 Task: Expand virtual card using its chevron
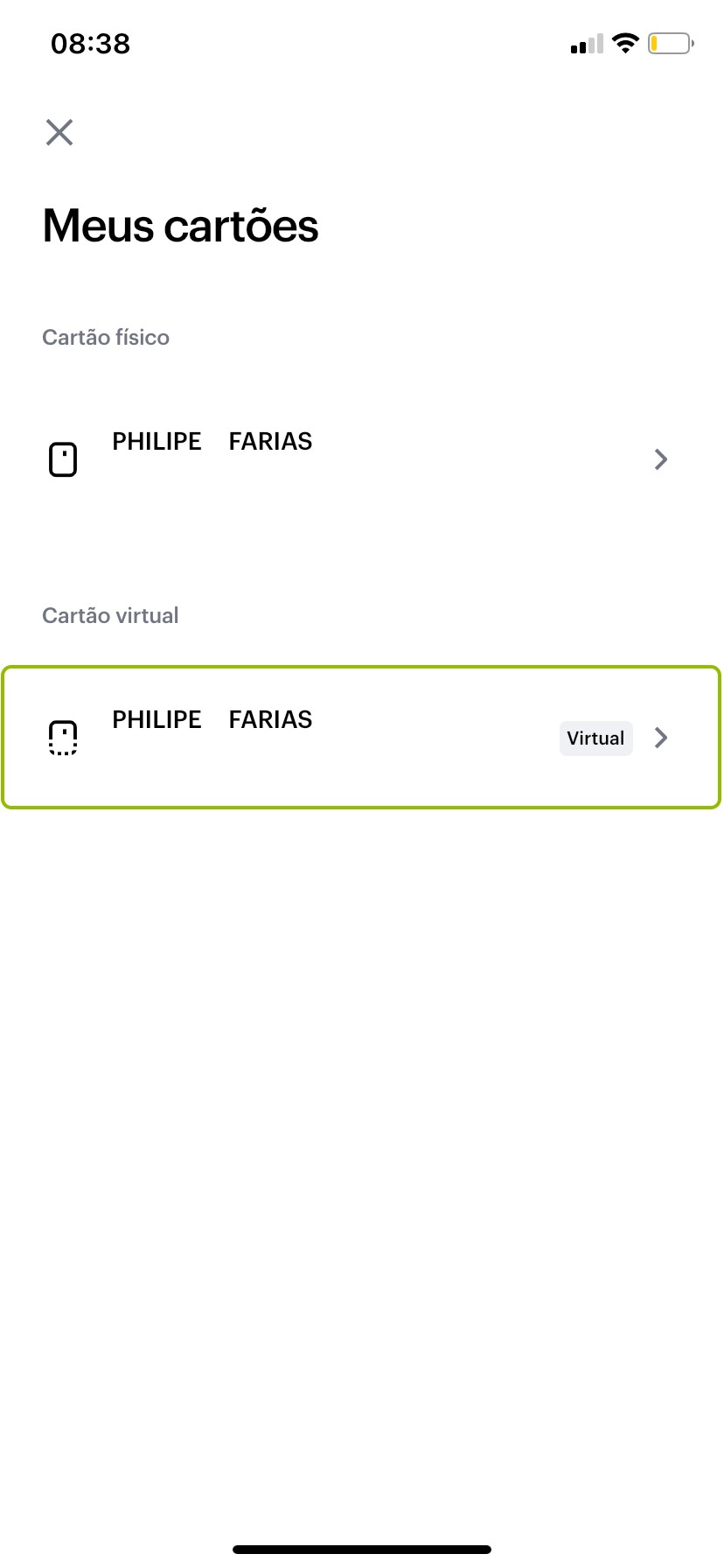(661, 738)
